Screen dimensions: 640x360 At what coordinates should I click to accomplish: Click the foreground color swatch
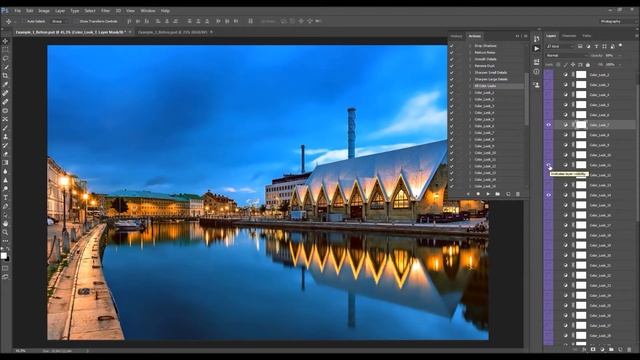click(x=4, y=256)
